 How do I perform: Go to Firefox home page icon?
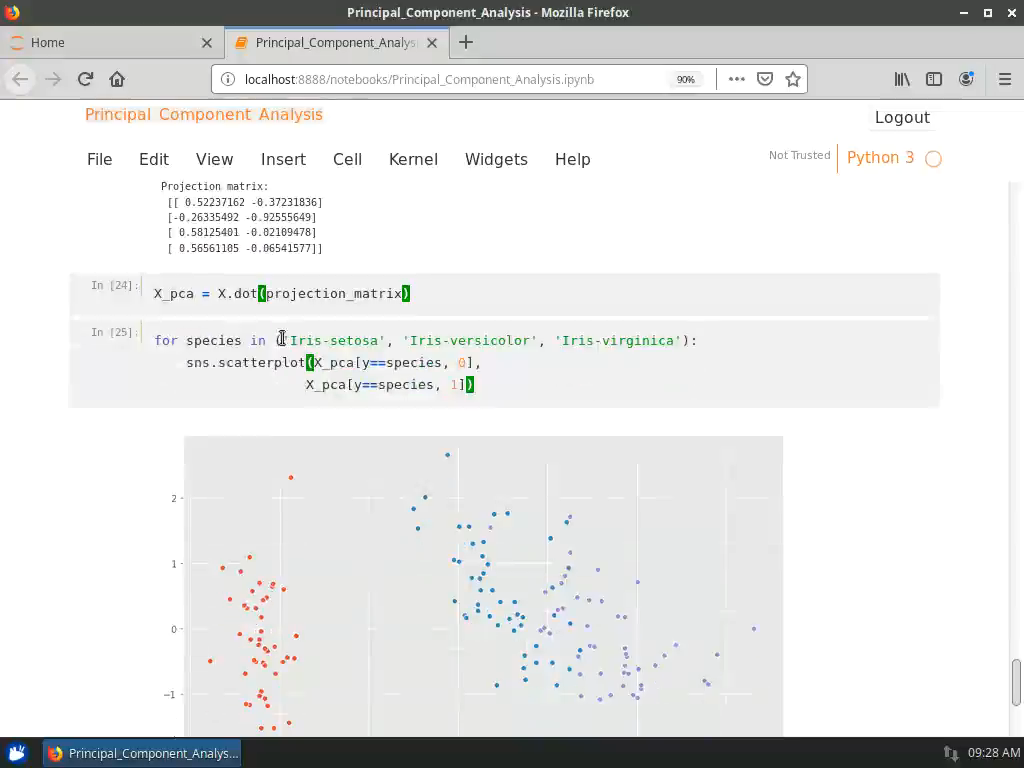click(x=117, y=79)
